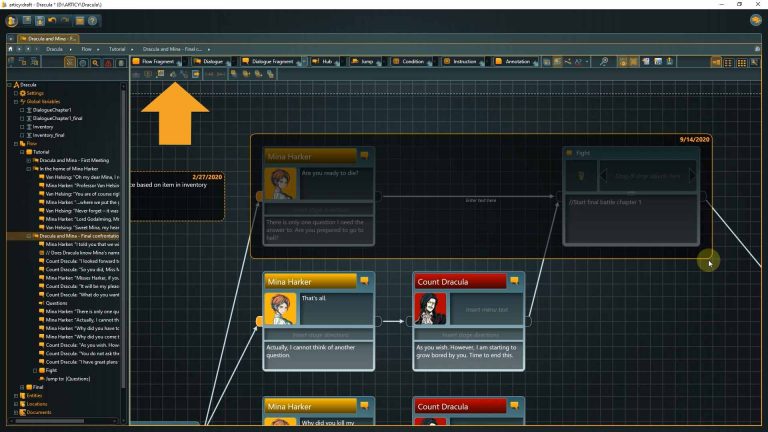The image size is (768, 432).
Task: Click the export icon with the upward arrow
Action: point(670,61)
